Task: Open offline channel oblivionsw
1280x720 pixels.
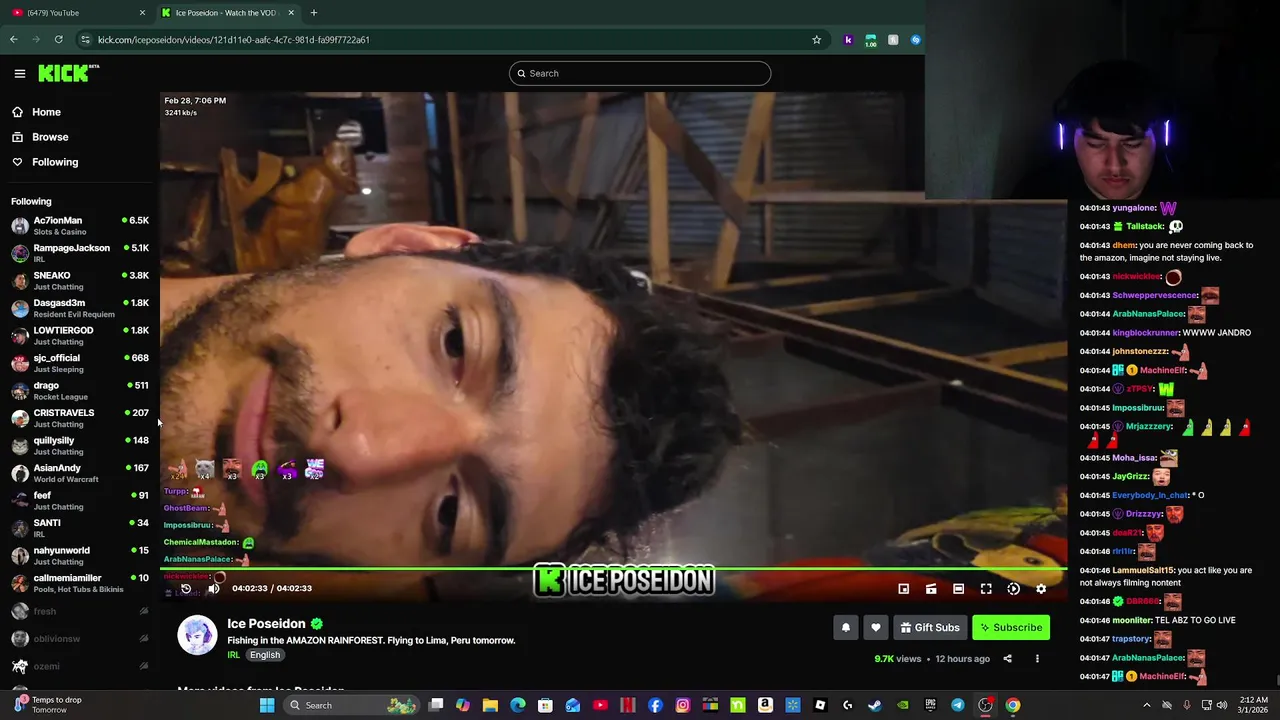Action: pos(80,639)
